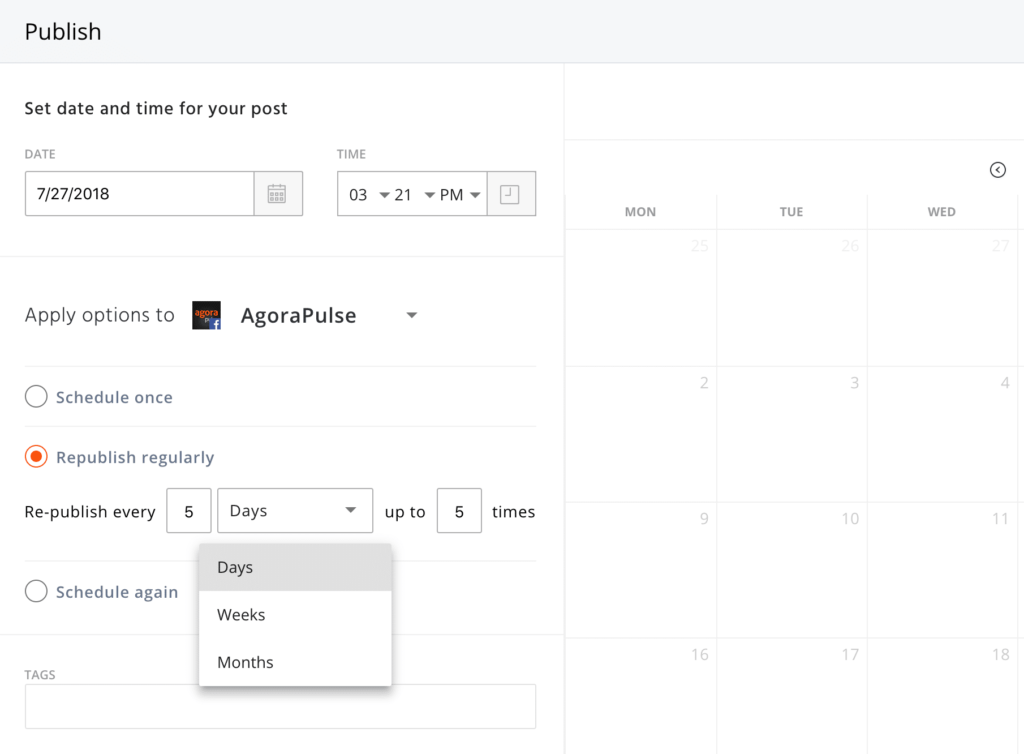This screenshot has height=754, width=1024.
Task: Toggle the AM/PM dropdown
Action: click(460, 195)
